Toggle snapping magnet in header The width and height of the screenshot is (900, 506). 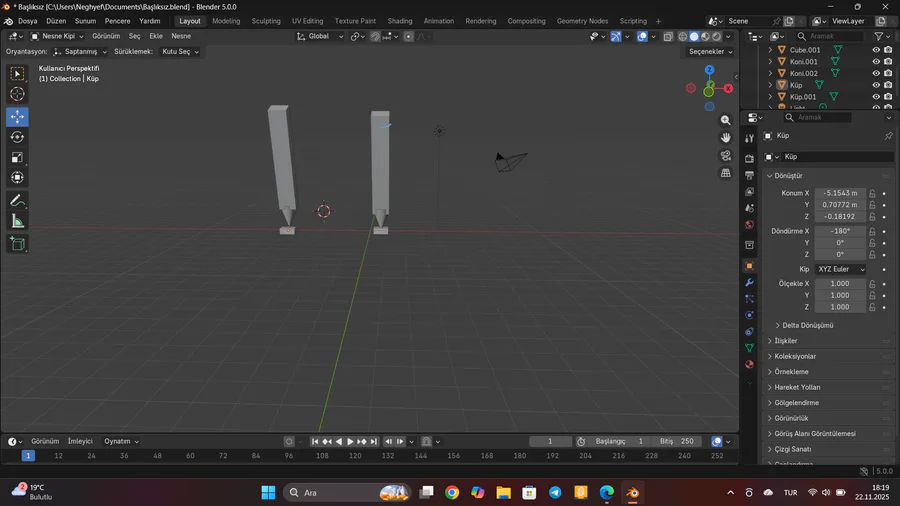point(375,36)
